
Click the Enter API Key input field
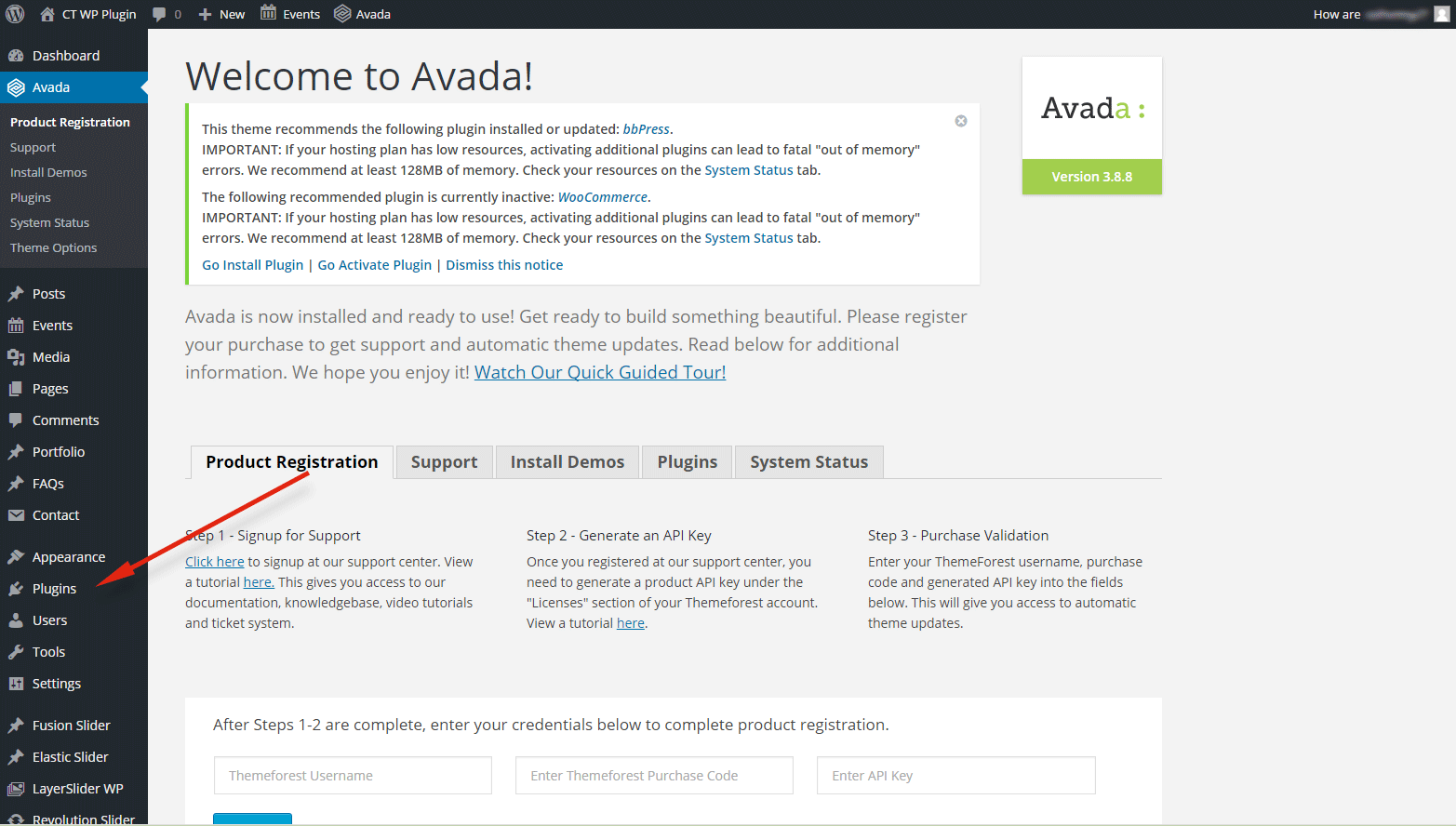(955, 776)
